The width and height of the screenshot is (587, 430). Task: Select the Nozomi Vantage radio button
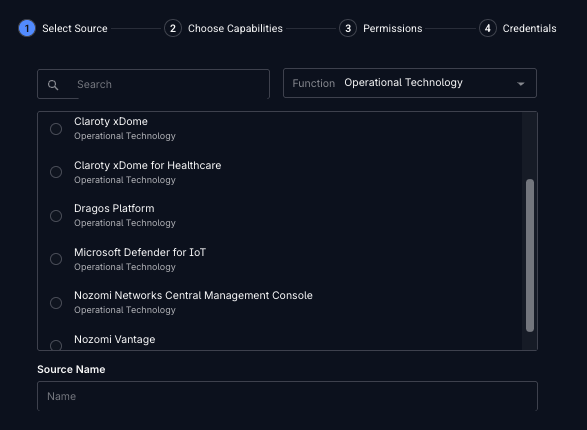(56, 345)
